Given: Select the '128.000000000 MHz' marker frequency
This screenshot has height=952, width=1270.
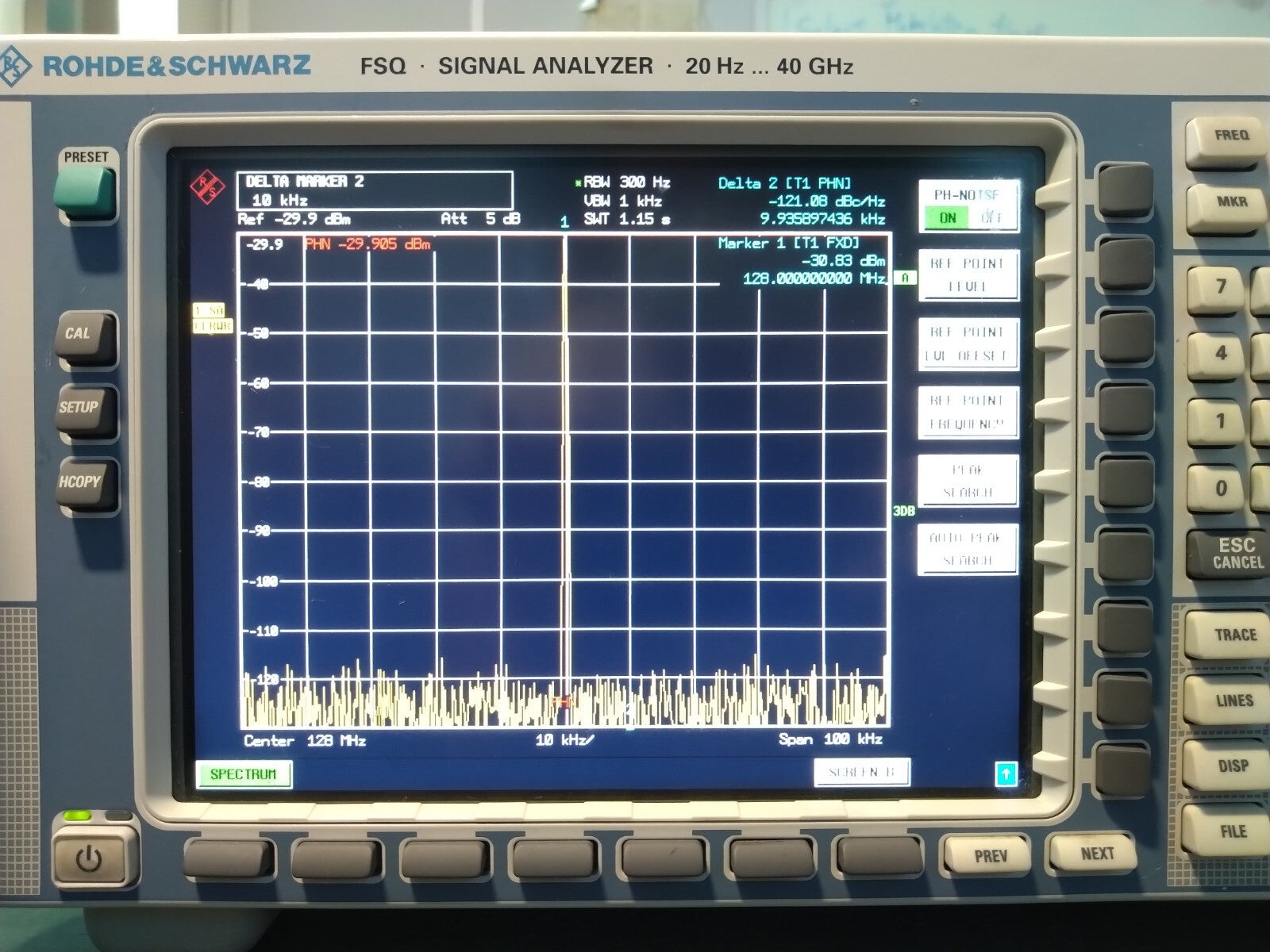Looking at the screenshot, I should tap(814, 278).
